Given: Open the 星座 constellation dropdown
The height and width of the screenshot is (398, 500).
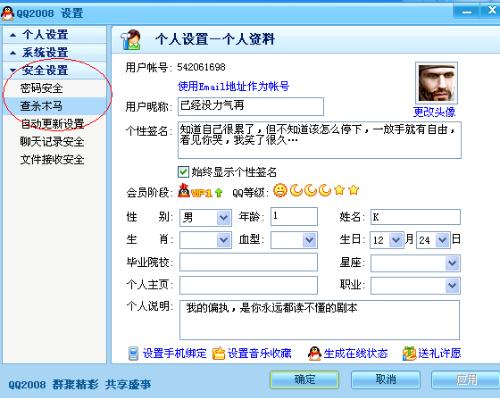Looking at the screenshot, I should tap(452, 263).
